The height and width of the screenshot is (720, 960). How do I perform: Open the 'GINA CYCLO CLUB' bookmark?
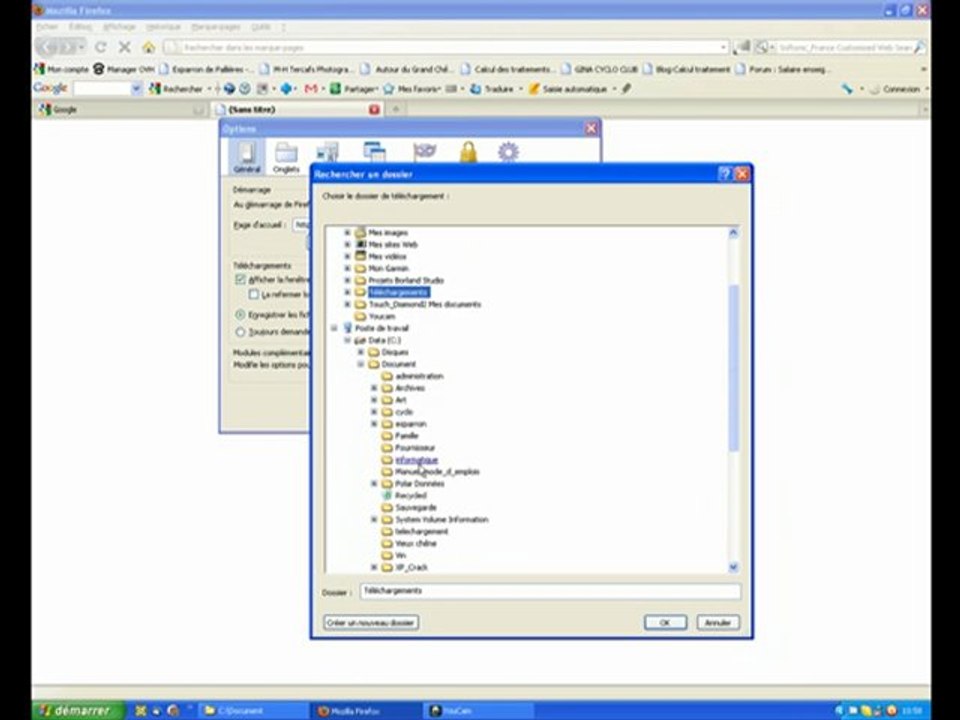click(600, 69)
